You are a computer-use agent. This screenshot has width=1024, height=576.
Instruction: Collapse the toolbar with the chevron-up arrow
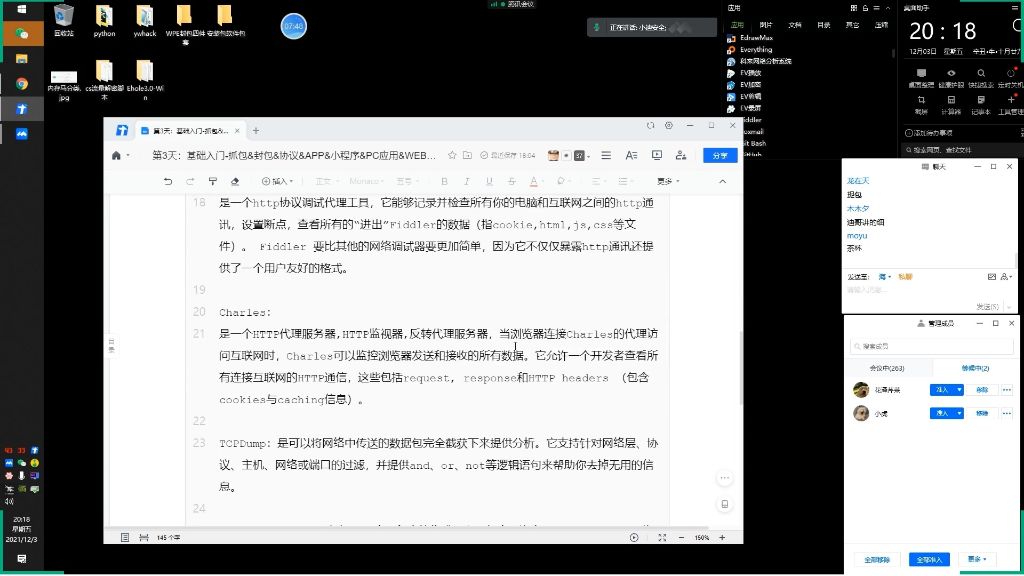[722, 181]
